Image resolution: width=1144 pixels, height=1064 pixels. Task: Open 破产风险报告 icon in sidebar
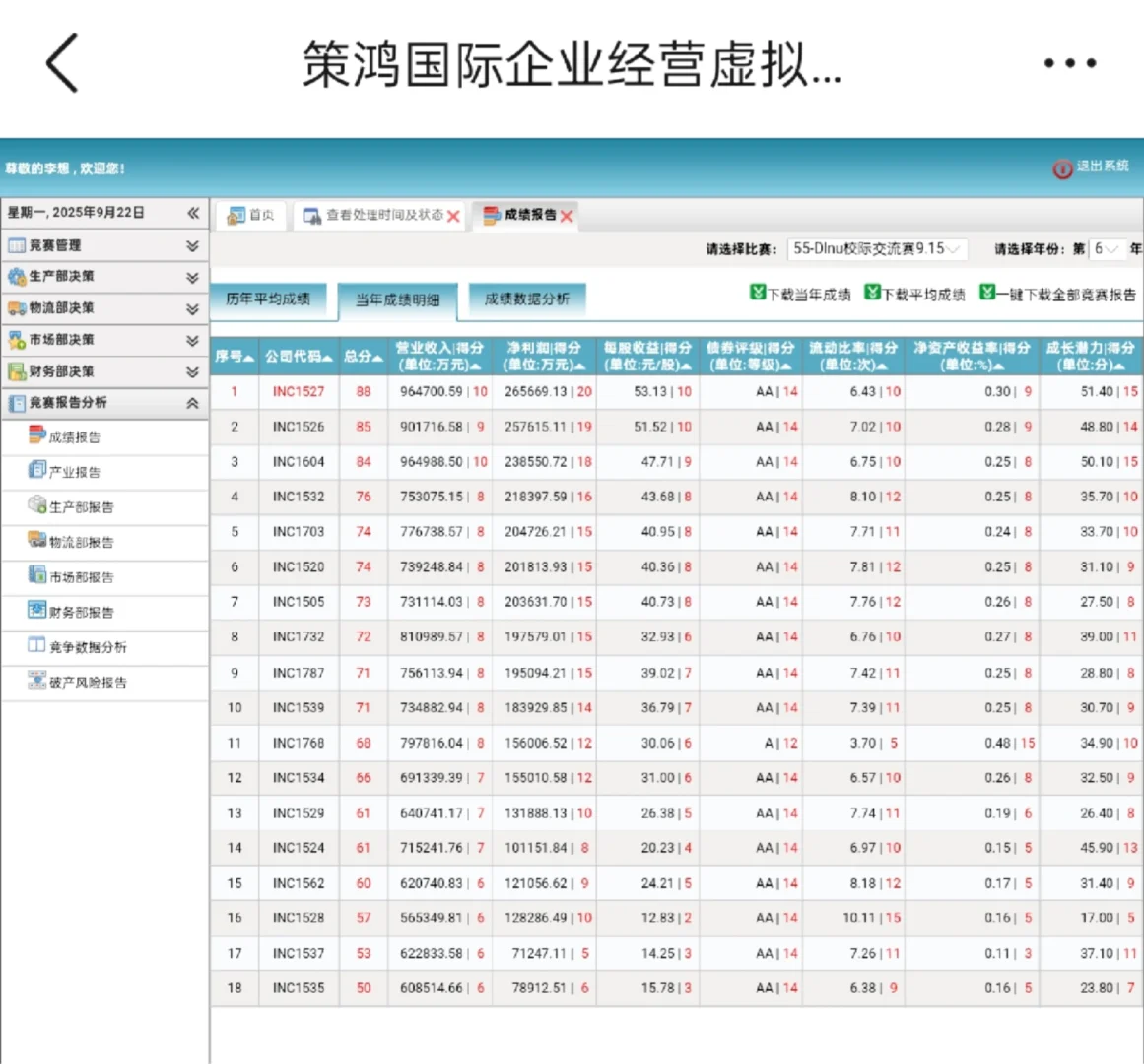click(x=36, y=680)
